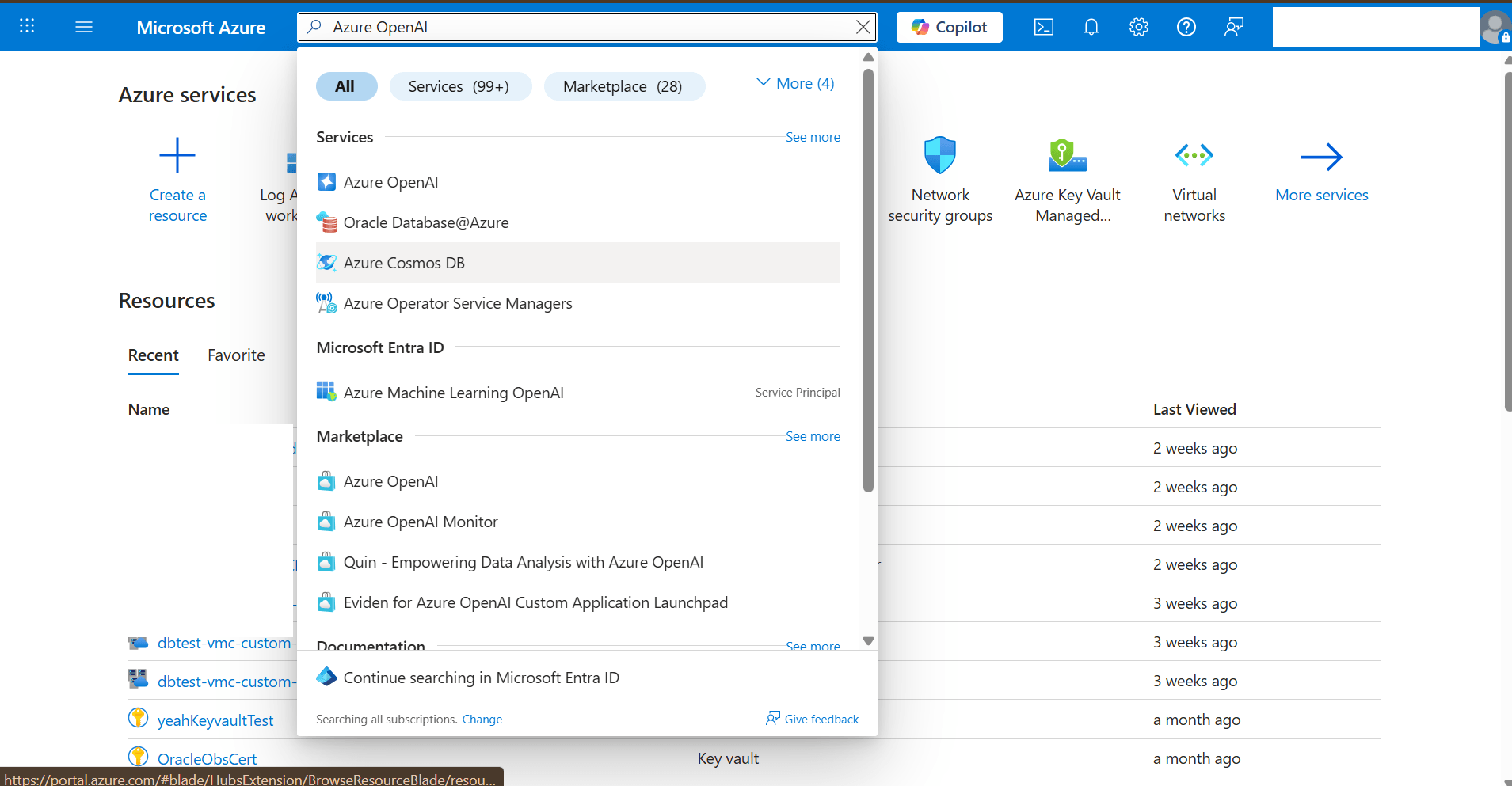Click the feedback icon in the top bar
The height and width of the screenshot is (786, 1512).
click(x=1234, y=26)
